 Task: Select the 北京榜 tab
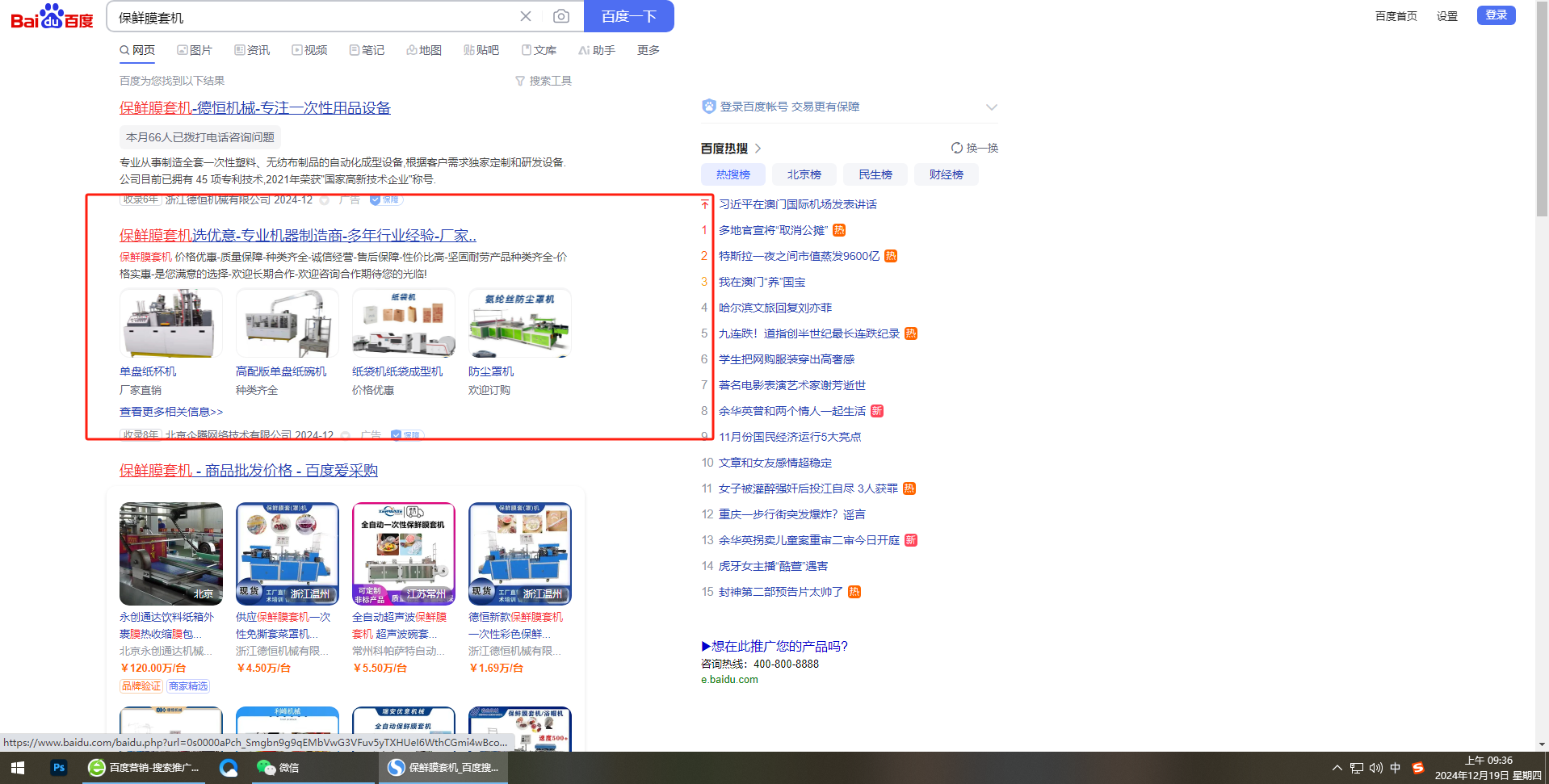pos(804,174)
